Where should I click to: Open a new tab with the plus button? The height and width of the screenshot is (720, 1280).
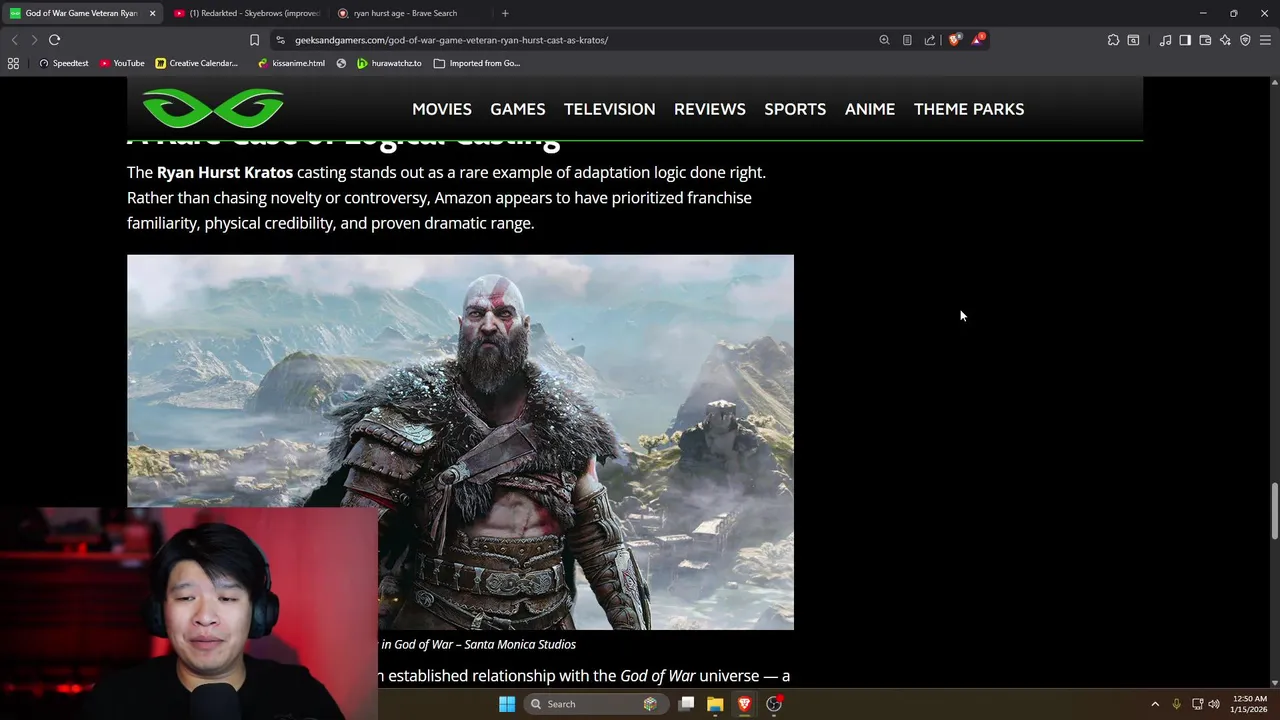point(505,13)
